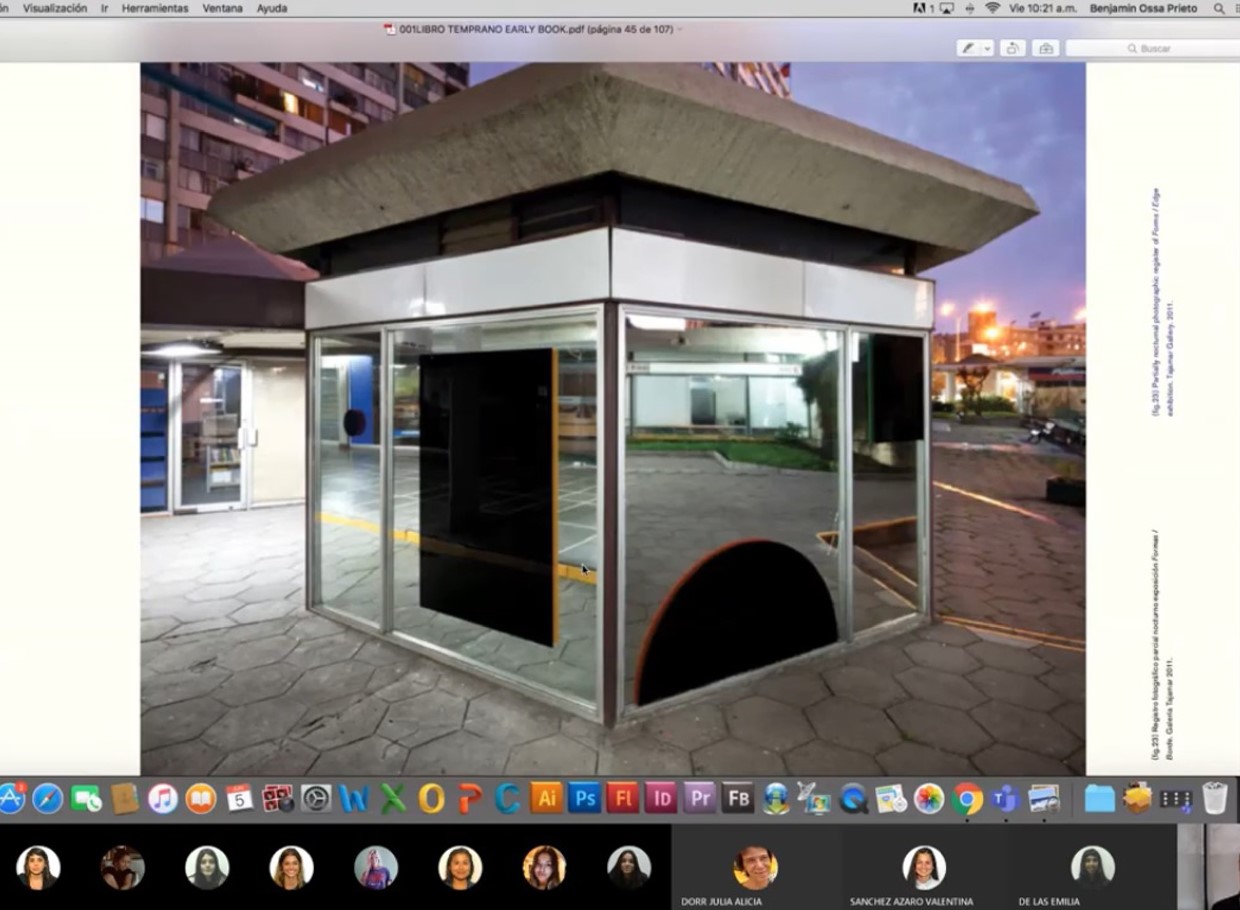Open the Herramientas menu
This screenshot has height=910, width=1240.
coord(154,8)
